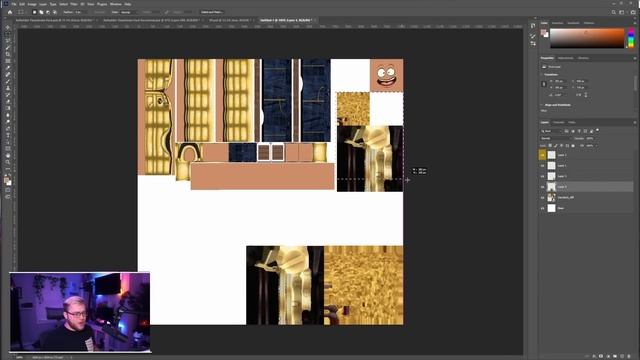Screen dimensions: 640x360
Task: Click the create new layer icon
Action: [x=622, y=356]
